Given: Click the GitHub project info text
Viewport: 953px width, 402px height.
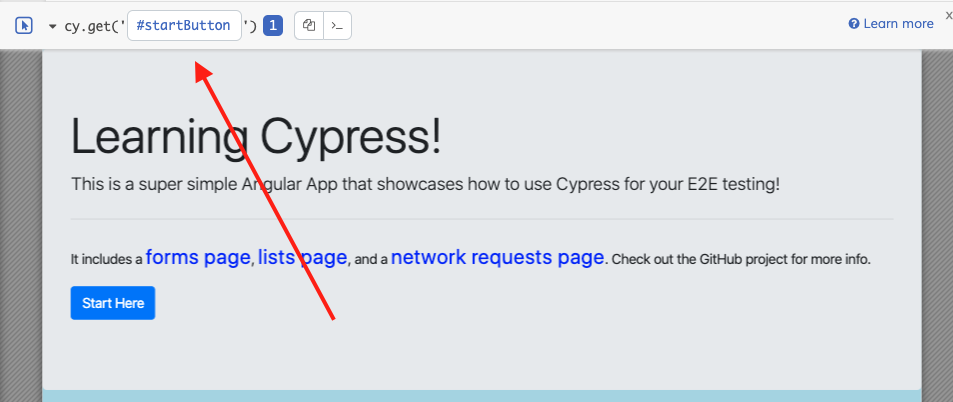Looking at the screenshot, I should (740, 259).
